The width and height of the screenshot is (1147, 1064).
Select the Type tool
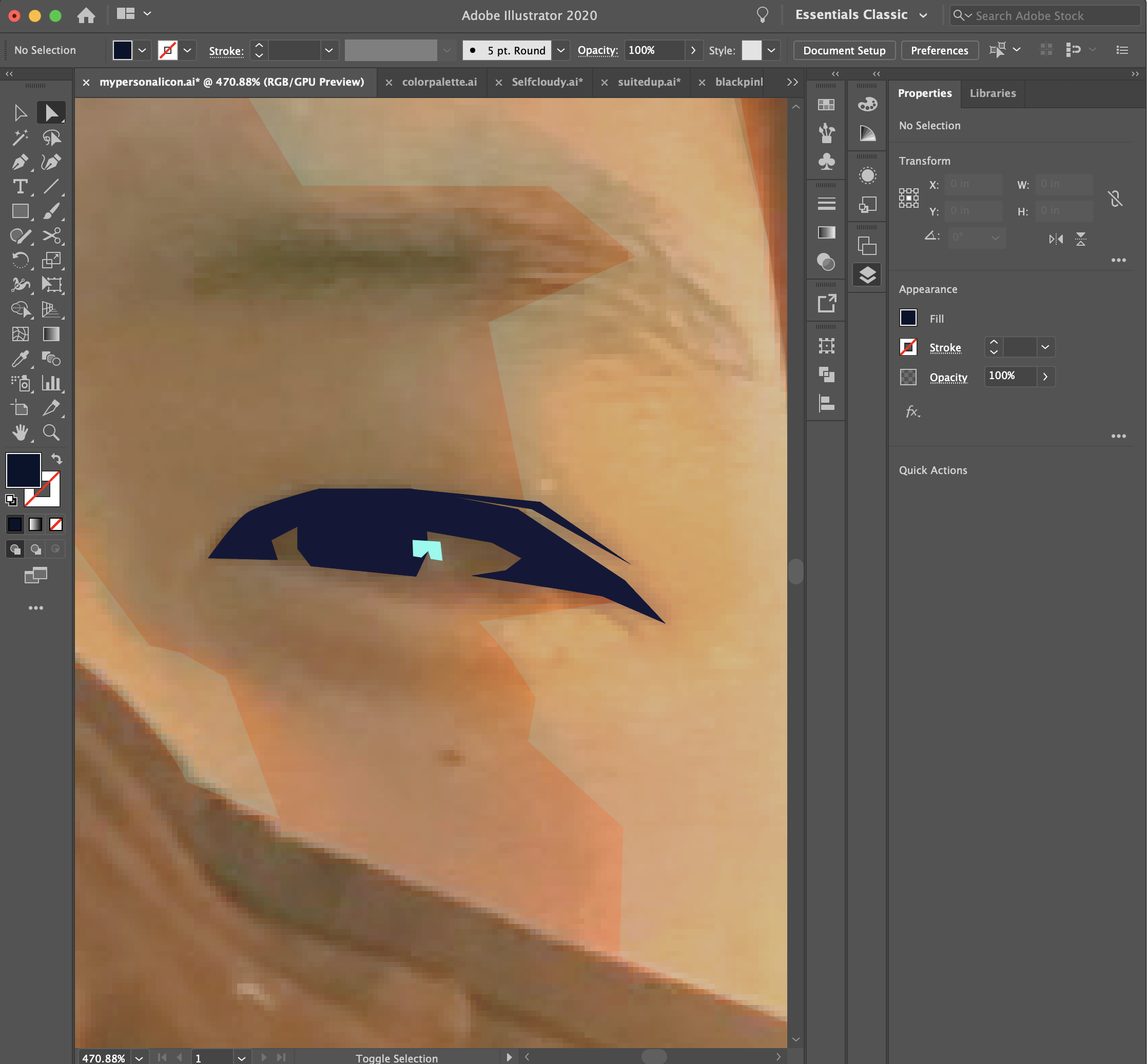point(20,187)
